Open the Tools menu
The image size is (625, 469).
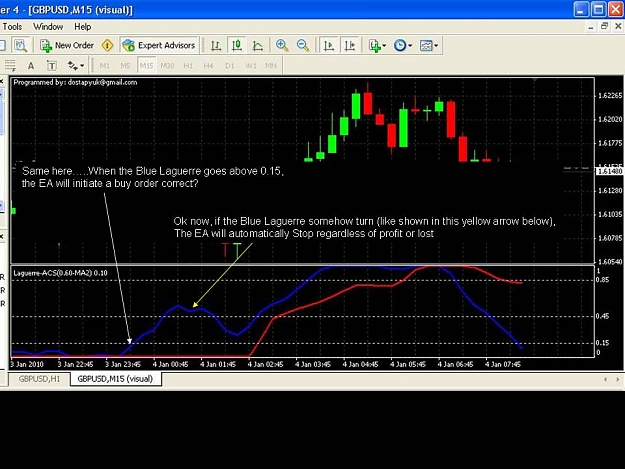click(x=12, y=27)
